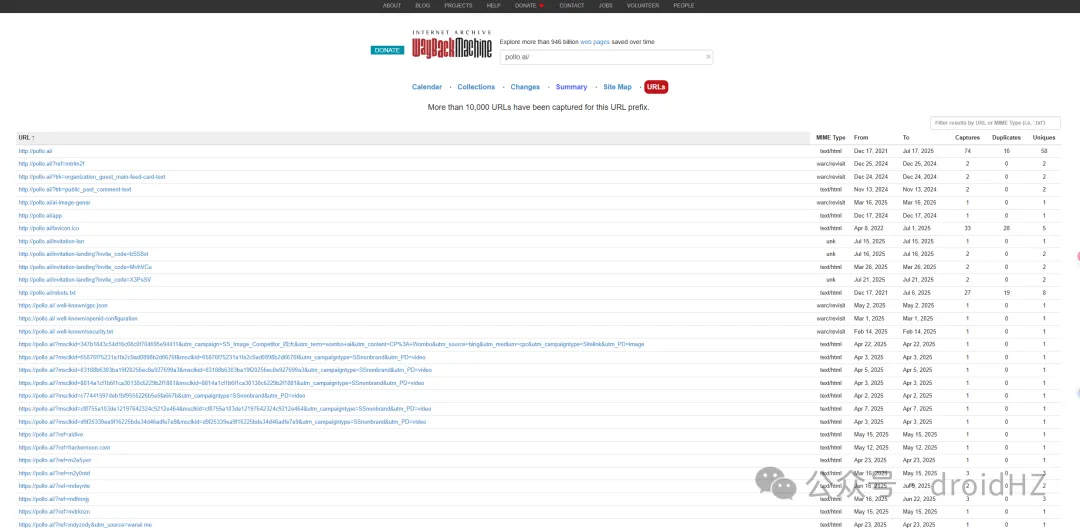This screenshot has width=1080, height=528.
Task: Open the http://pollo.ai/favicon.ico link
Action: [x=48, y=228]
